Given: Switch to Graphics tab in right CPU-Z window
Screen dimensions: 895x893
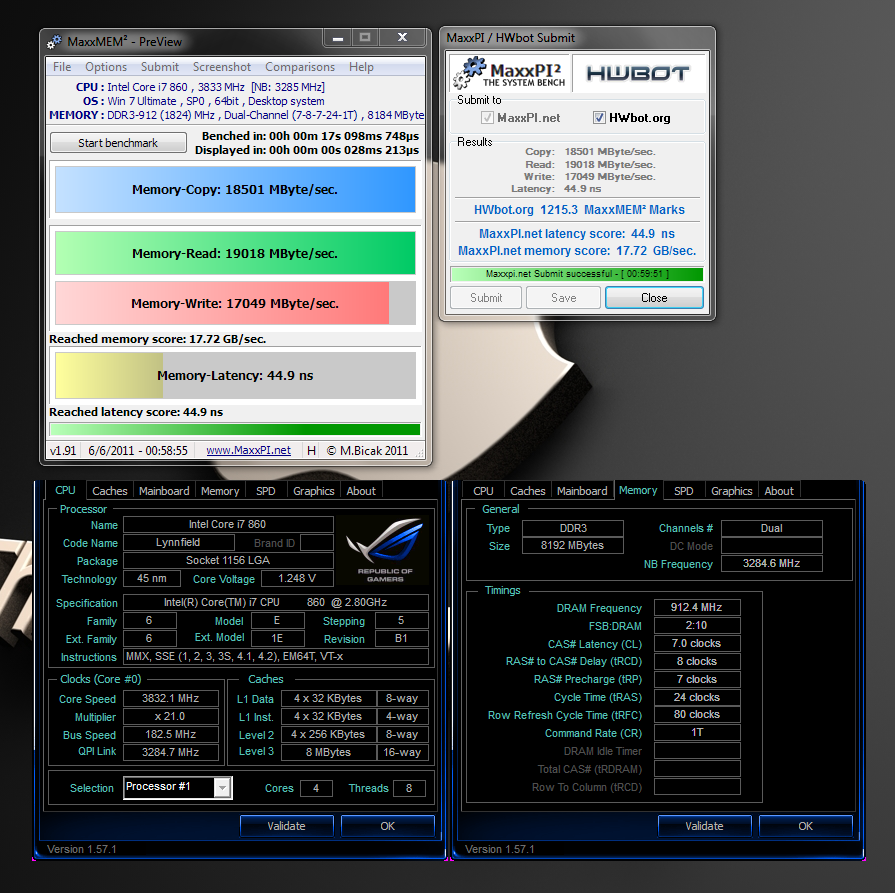Looking at the screenshot, I should [x=731, y=491].
